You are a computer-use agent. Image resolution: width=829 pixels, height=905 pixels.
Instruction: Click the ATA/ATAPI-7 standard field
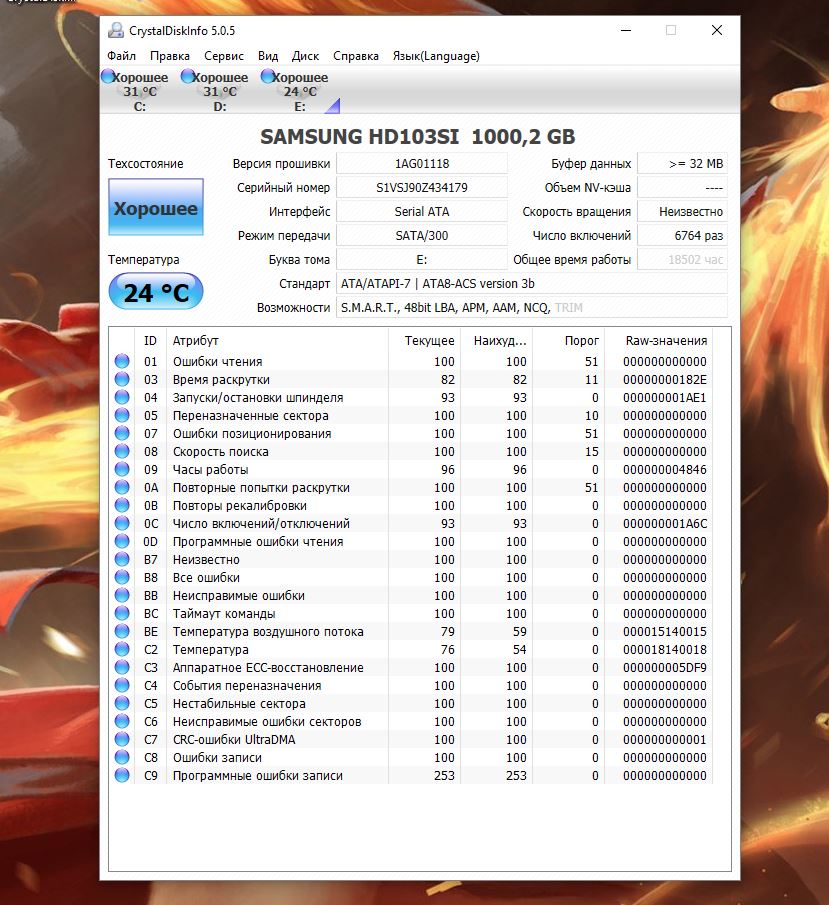(x=532, y=284)
